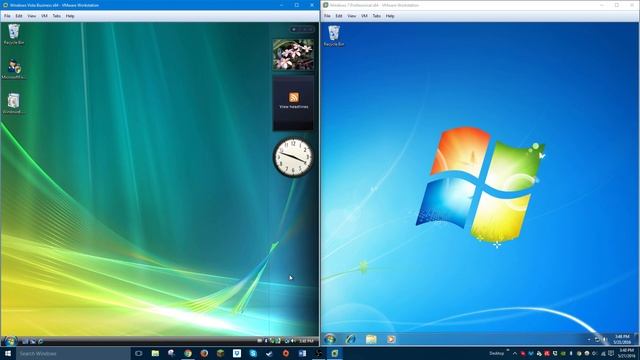This screenshot has width=640, height=360.
Task: Open Edit menu in the Windows 7 VMware window
Action: tap(339, 16)
